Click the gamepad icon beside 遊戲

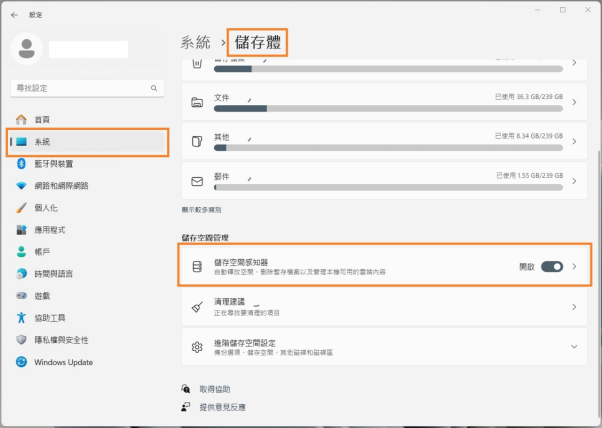(x=22, y=296)
